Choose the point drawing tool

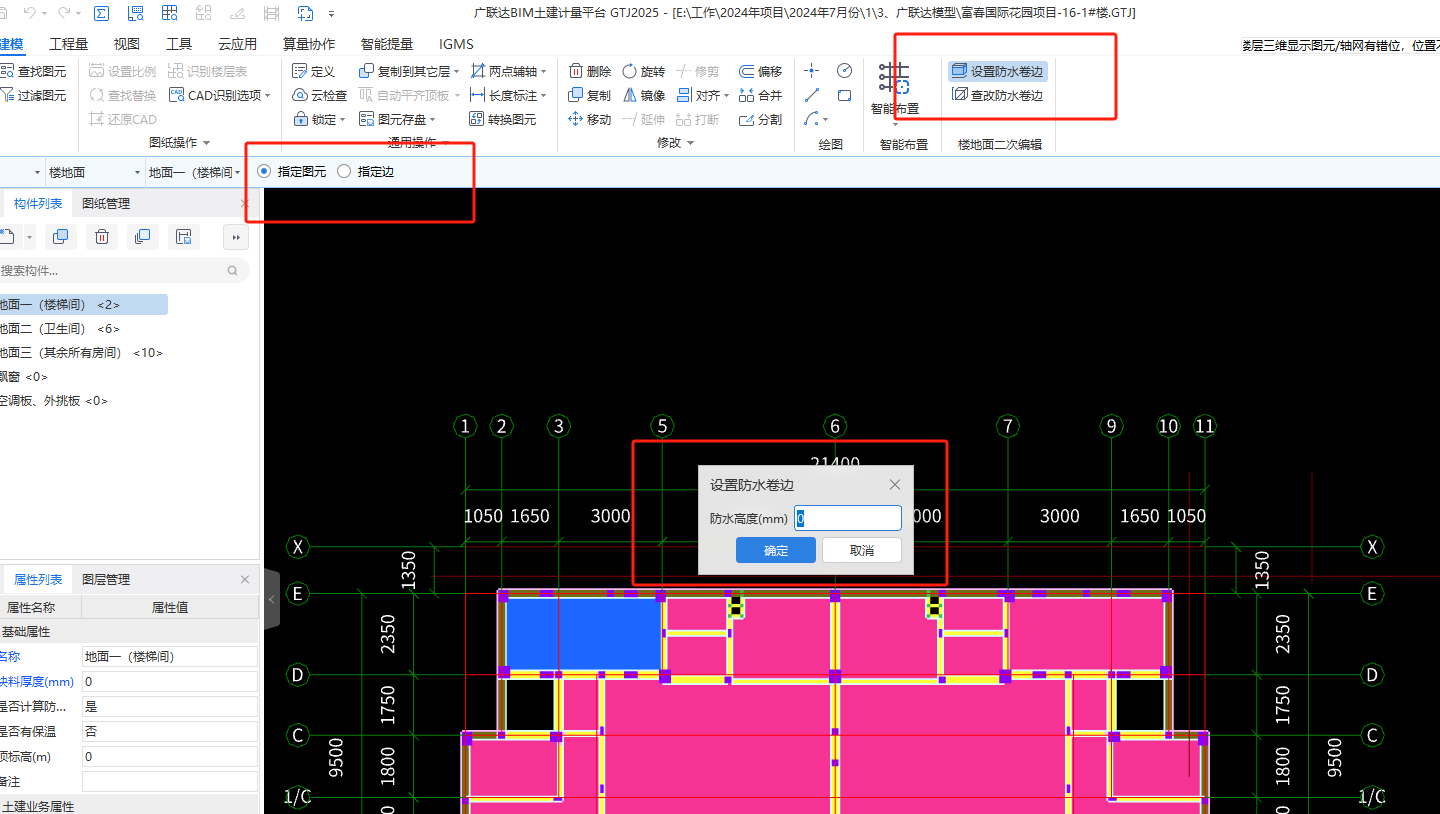(x=812, y=70)
